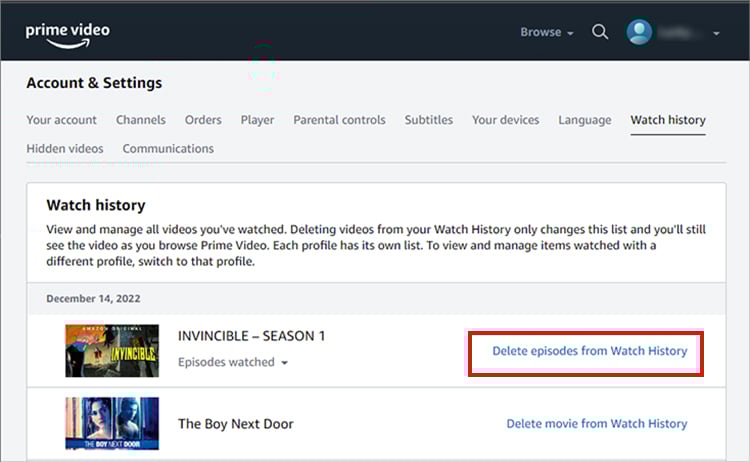Click the INVINCIBLE – SEASON 1 title

252,336
